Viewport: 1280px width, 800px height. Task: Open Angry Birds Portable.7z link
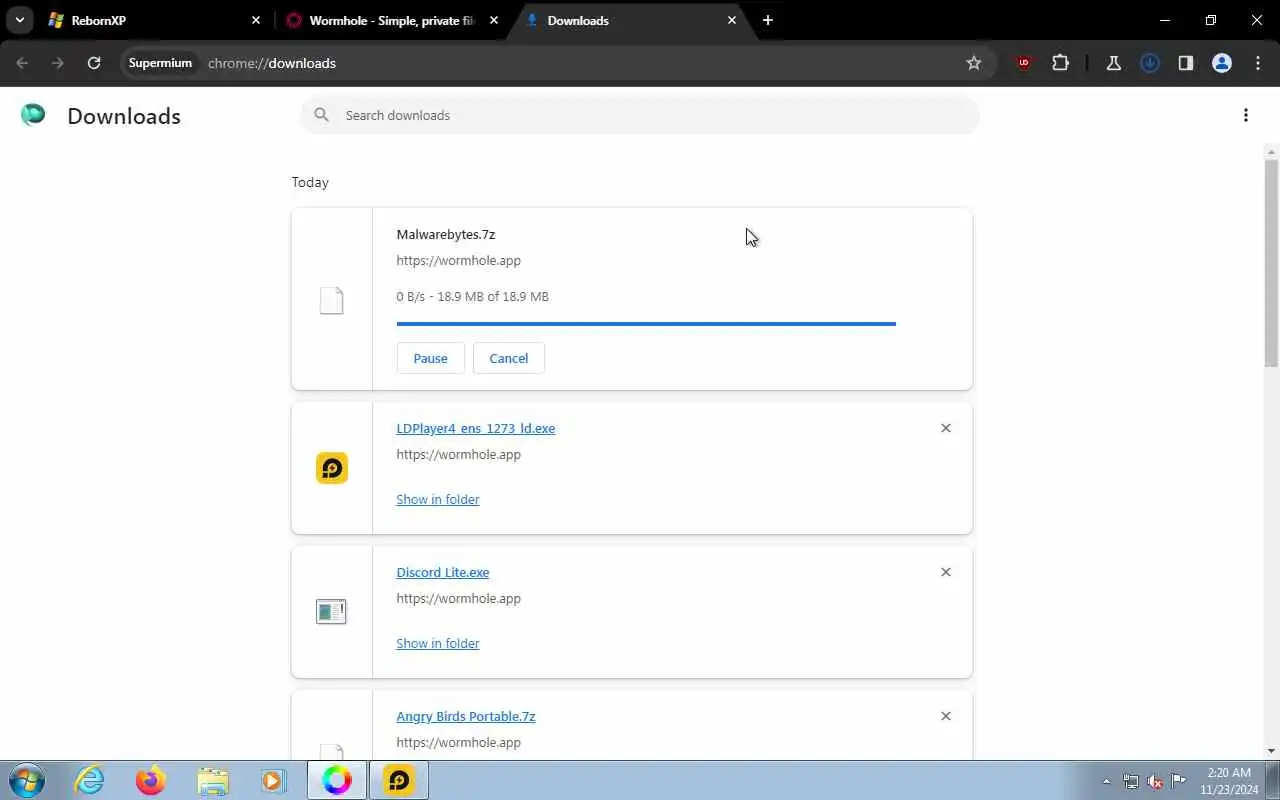pos(466,716)
